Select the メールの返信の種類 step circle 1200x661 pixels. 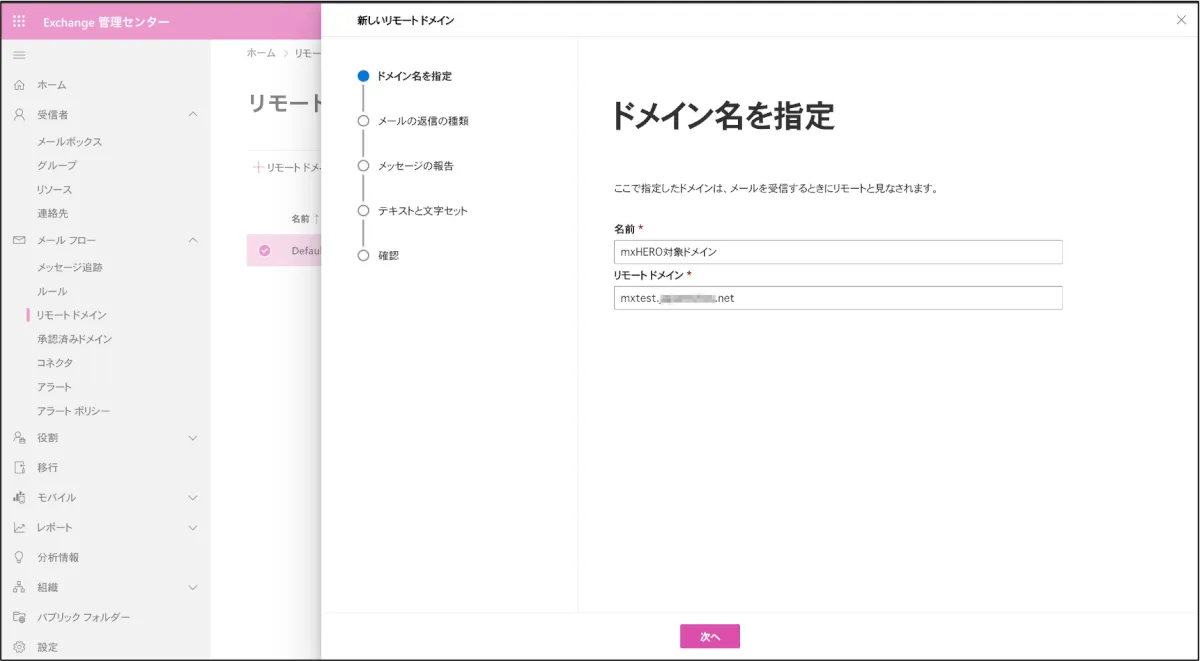click(363, 121)
